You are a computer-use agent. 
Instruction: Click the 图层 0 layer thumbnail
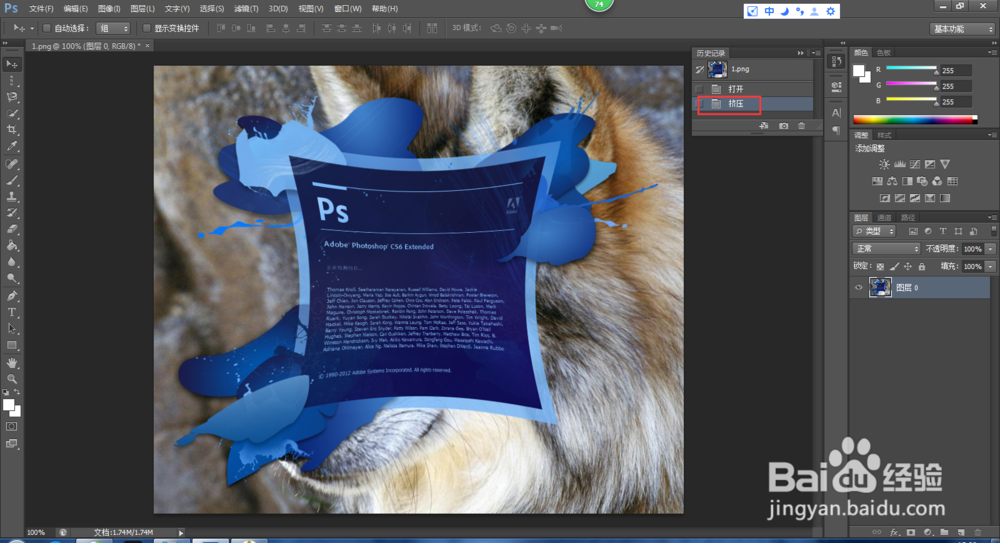click(x=880, y=288)
